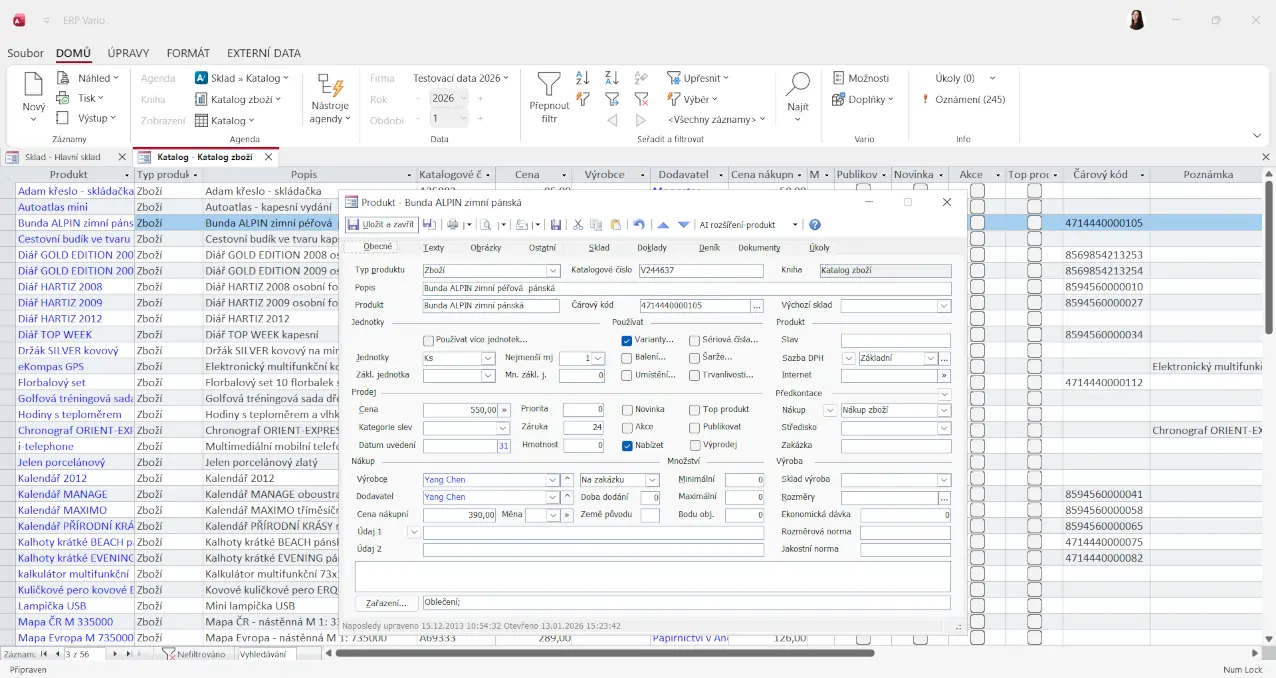1276x678 pixels.
Task: Switch to the Obrázky tab
Action: pyautogui.click(x=486, y=247)
